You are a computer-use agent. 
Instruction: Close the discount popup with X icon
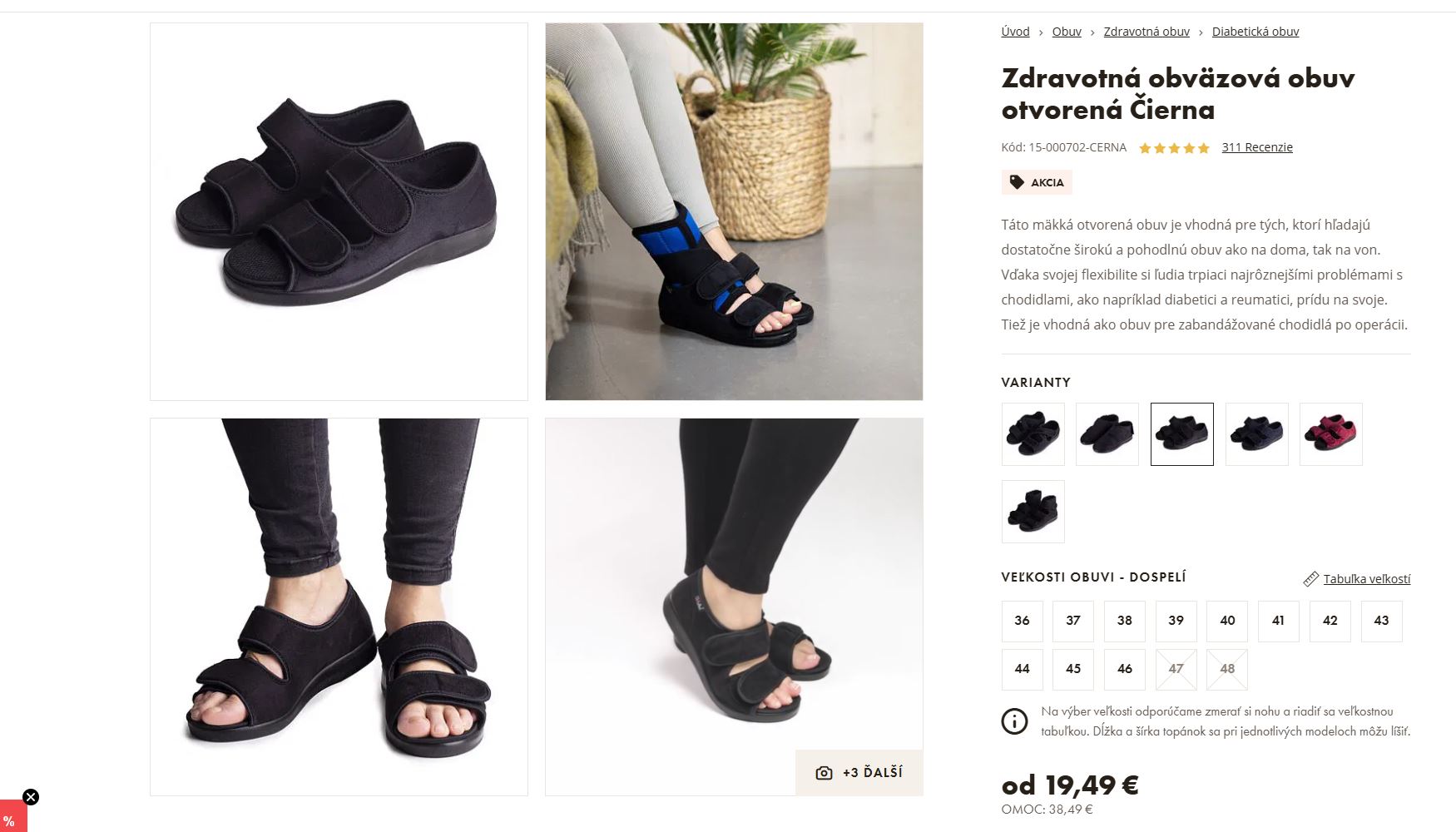[31, 797]
